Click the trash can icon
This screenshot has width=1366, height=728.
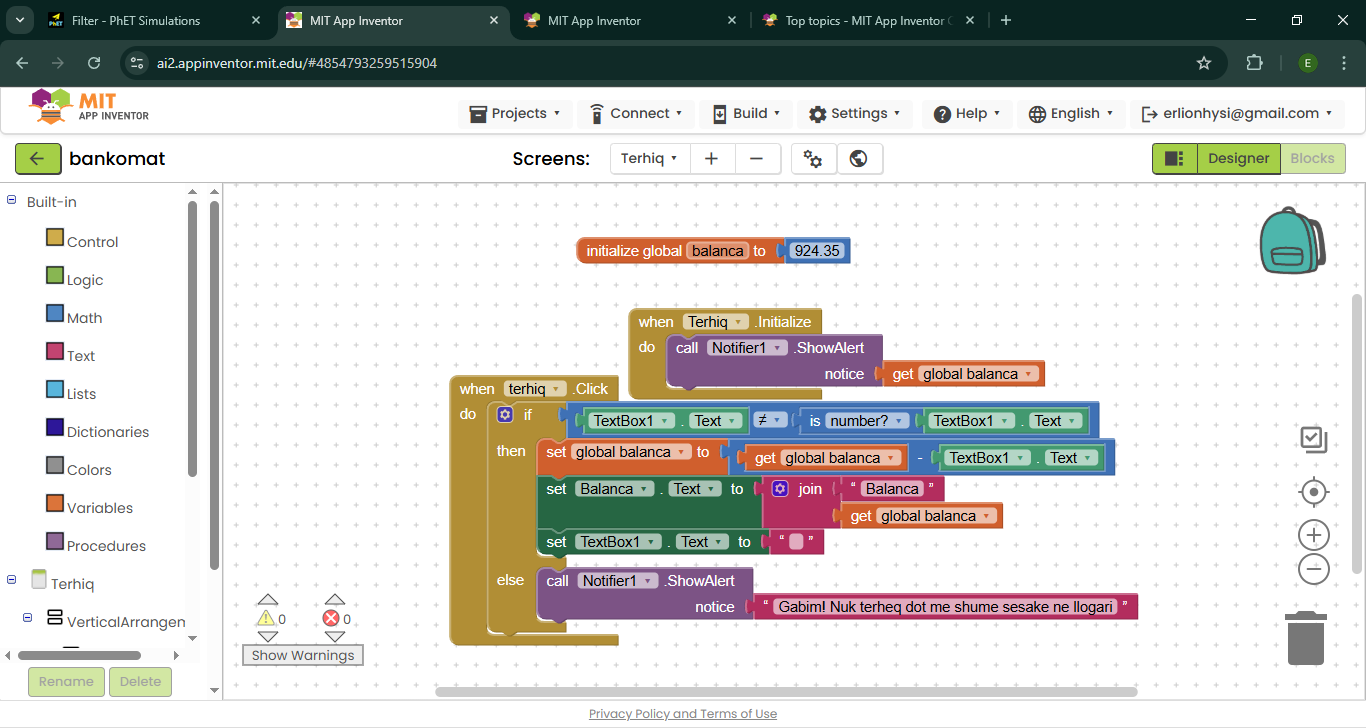pos(1306,639)
